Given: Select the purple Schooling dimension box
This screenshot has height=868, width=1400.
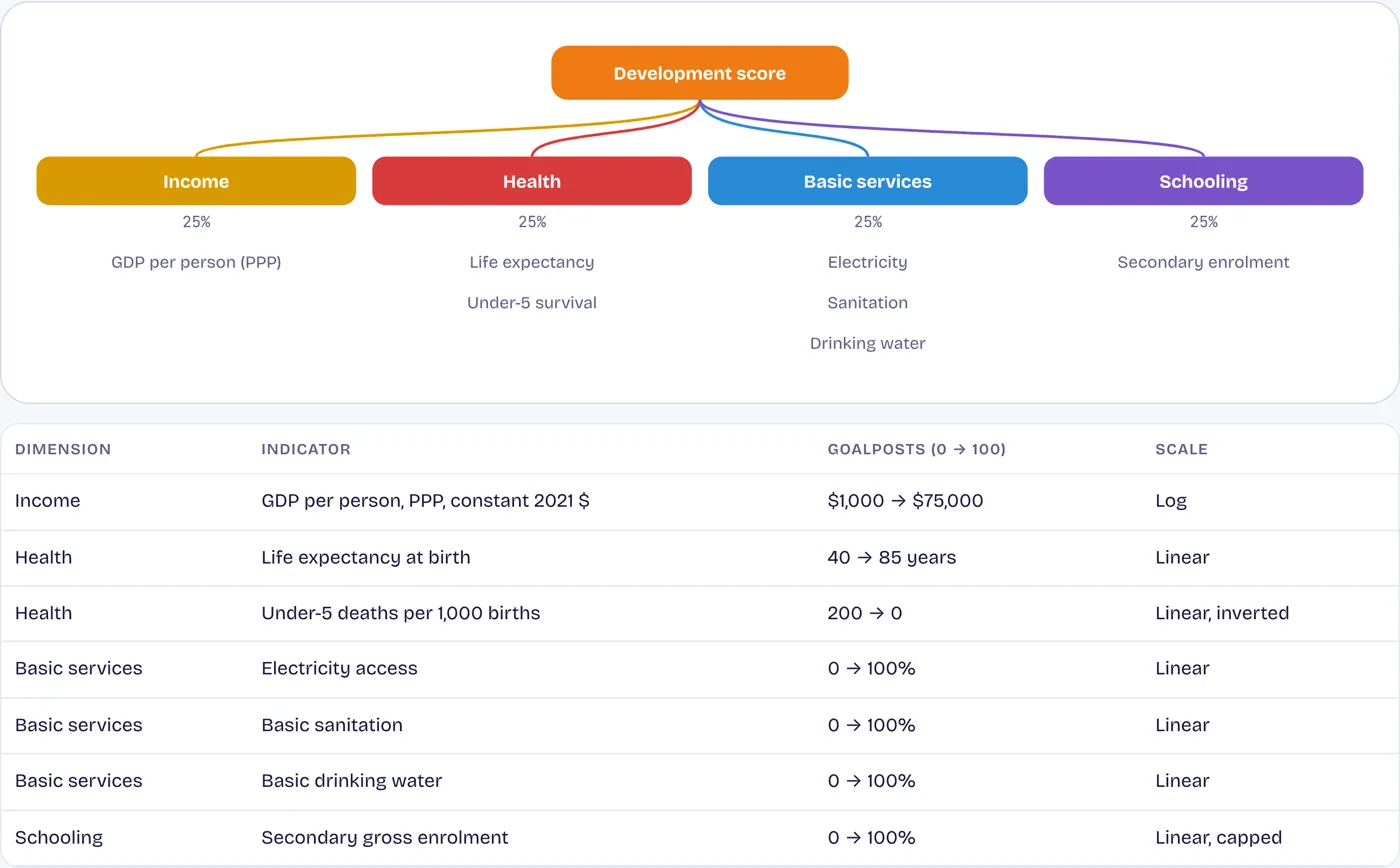Looking at the screenshot, I should [x=1204, y=181].
